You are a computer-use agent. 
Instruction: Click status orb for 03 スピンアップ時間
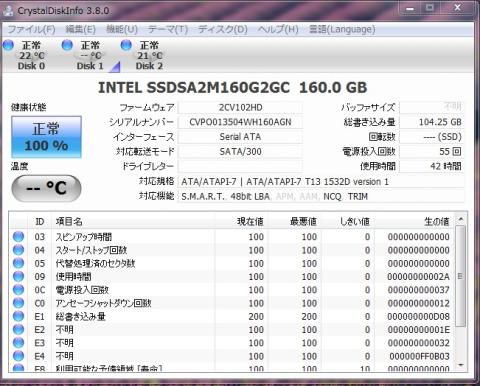(x=18, y=237)
